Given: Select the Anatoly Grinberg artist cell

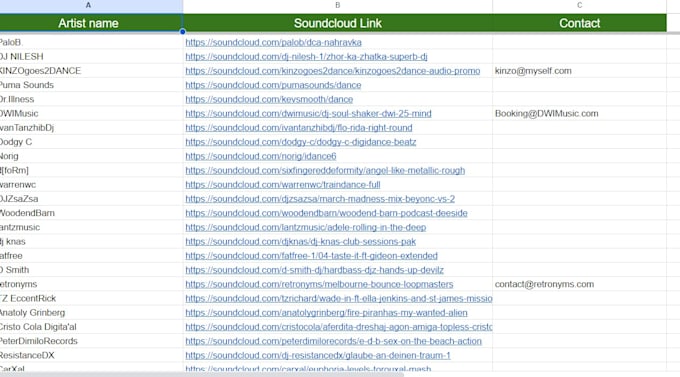Looking at the screenshot, I should [91, 313].
